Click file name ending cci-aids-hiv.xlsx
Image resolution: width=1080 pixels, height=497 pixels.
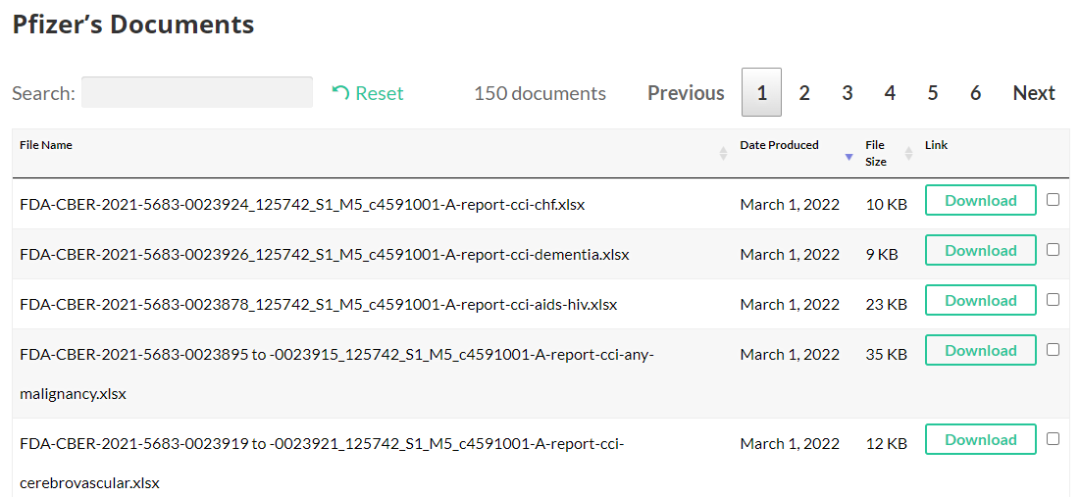tap(318, 304)
